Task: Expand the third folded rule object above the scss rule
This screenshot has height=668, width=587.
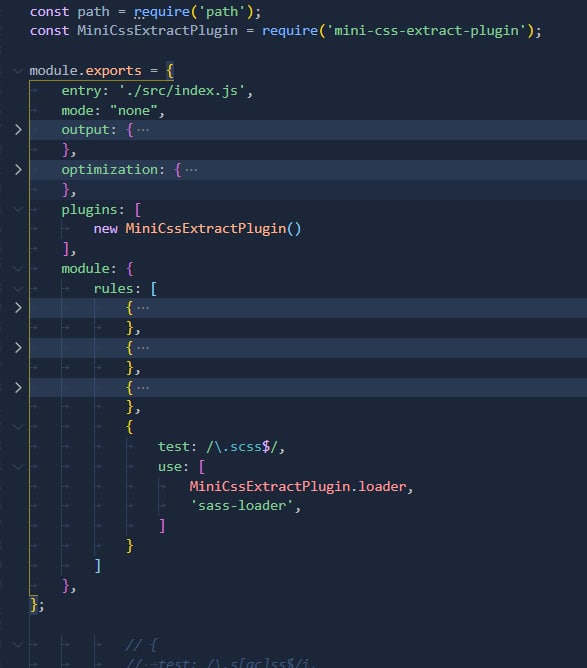Action: point(18,388)
